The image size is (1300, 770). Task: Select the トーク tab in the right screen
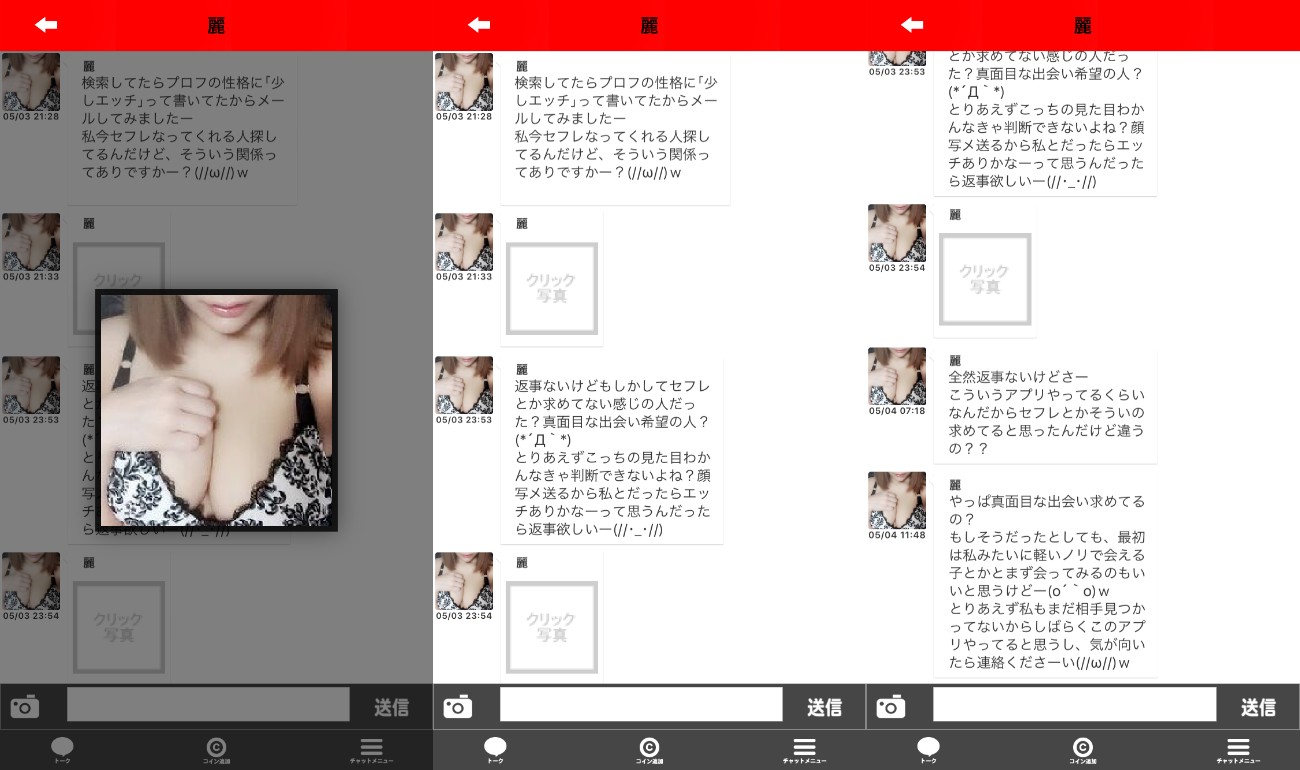click(928, 749)
